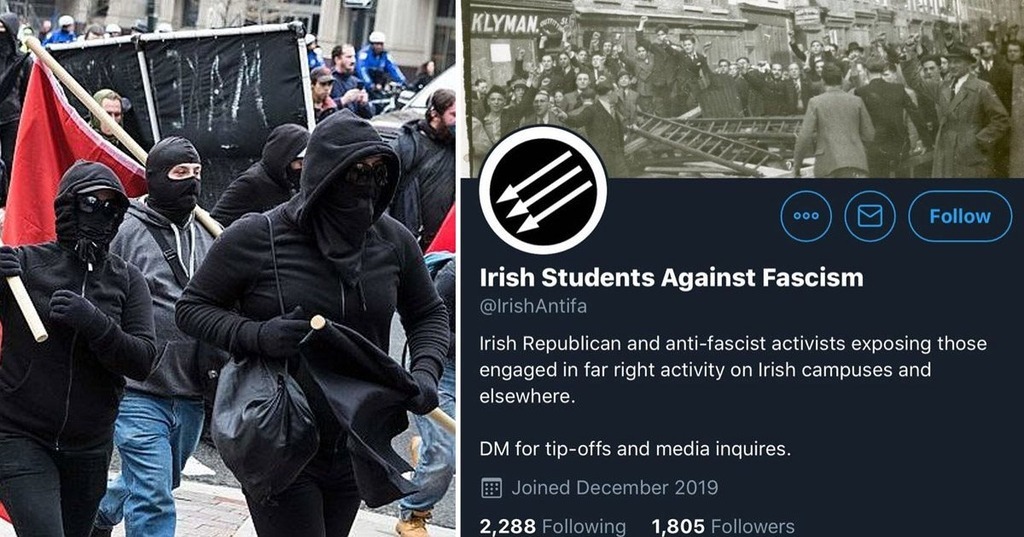The width and height of the screenshot is (1024, 537).
Task: Click the KLYMAN sign in header photo
Action: pyautogui.click(x=505, y=25)
